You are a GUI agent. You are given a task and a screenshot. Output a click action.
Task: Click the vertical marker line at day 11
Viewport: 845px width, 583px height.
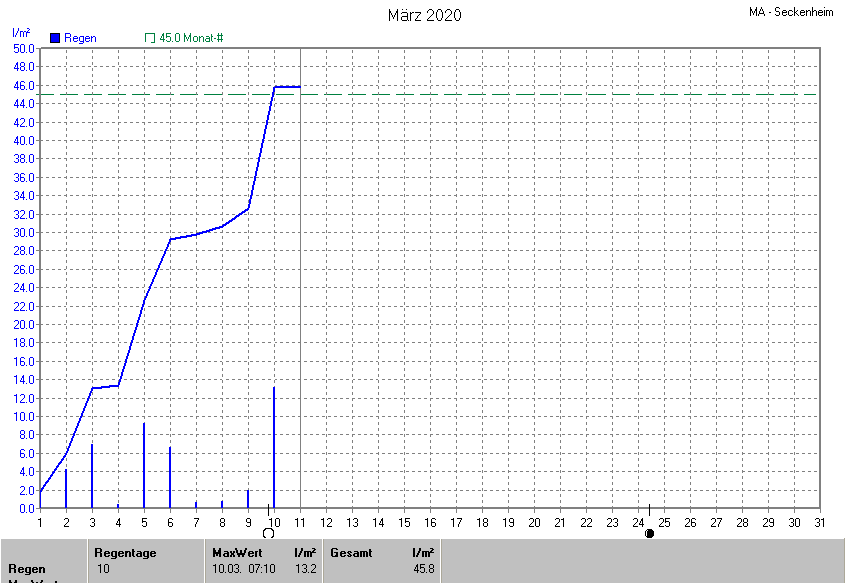301,300
